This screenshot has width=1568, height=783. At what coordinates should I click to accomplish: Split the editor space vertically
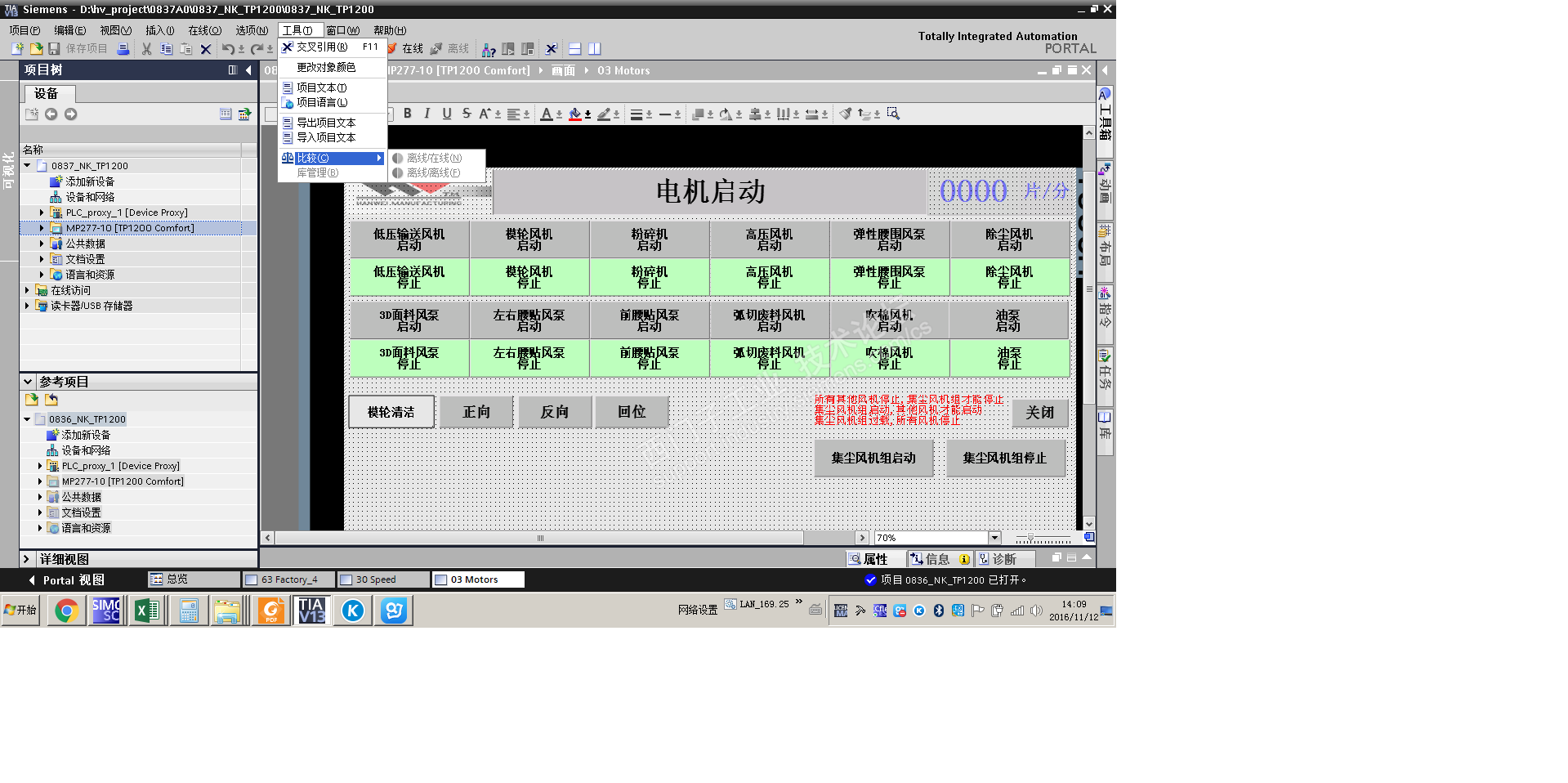coord(594,49)
